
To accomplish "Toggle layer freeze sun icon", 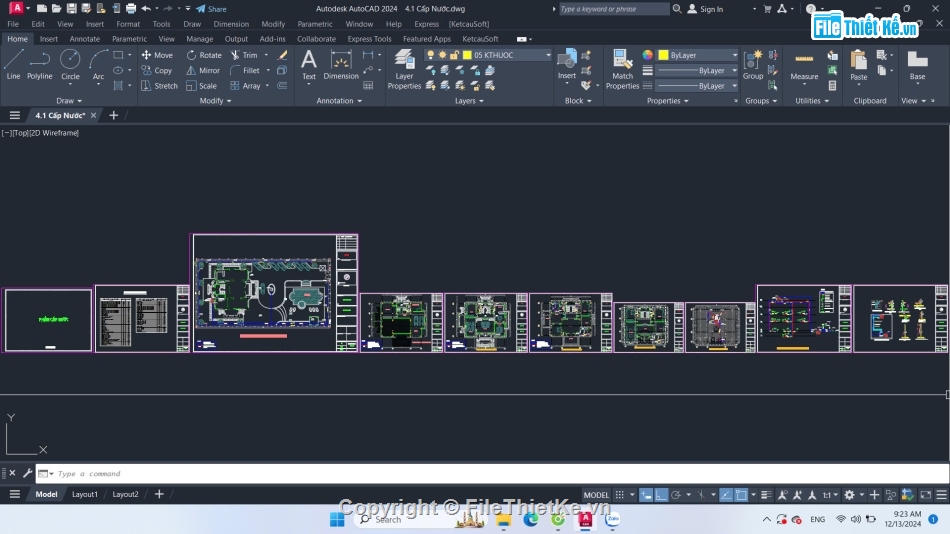I will point(442,55).
